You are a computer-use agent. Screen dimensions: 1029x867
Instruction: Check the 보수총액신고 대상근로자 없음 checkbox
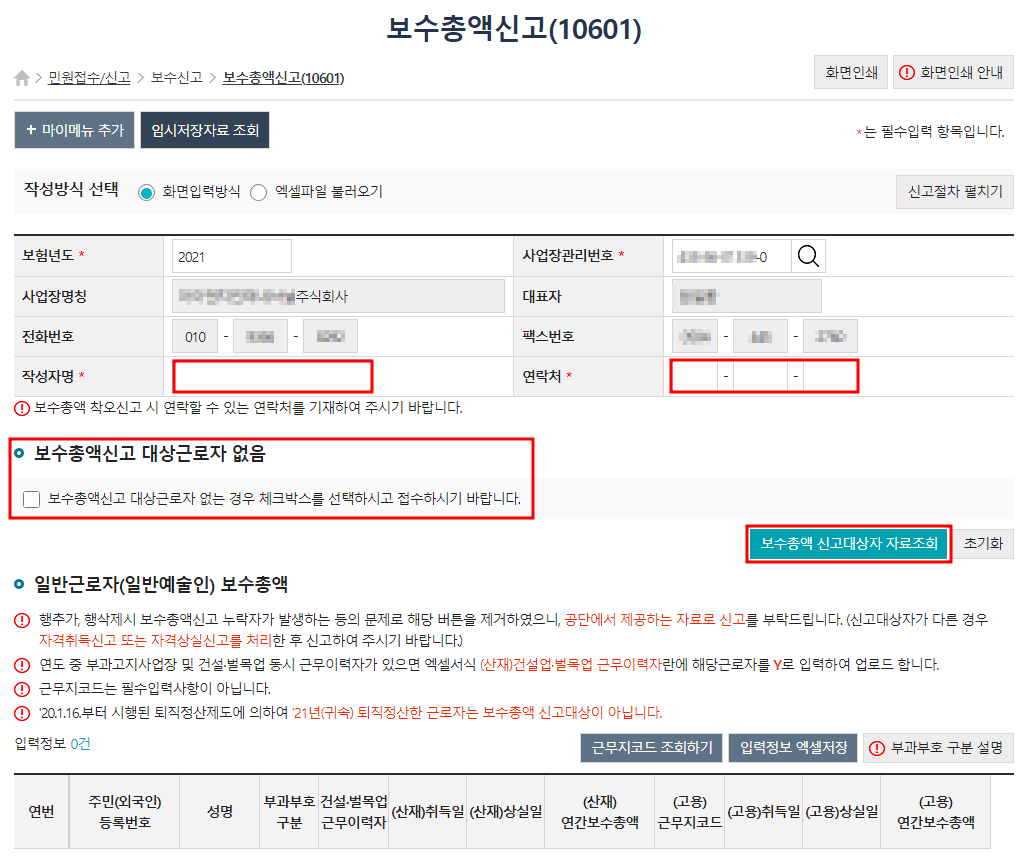tap(31, 499)
